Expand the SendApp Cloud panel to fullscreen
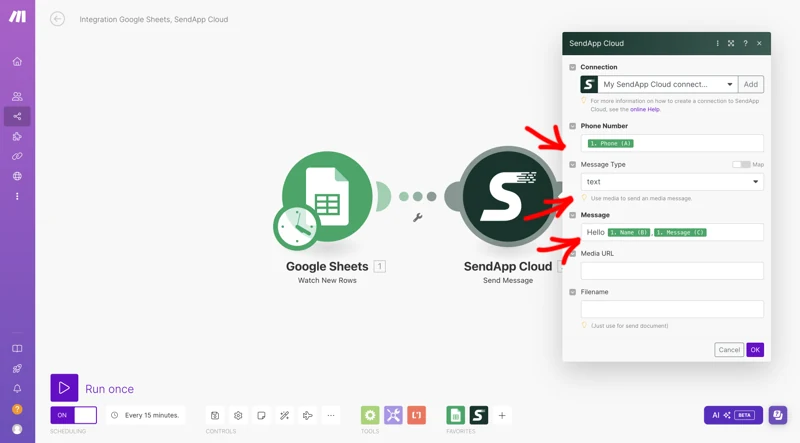 [731, 43]
